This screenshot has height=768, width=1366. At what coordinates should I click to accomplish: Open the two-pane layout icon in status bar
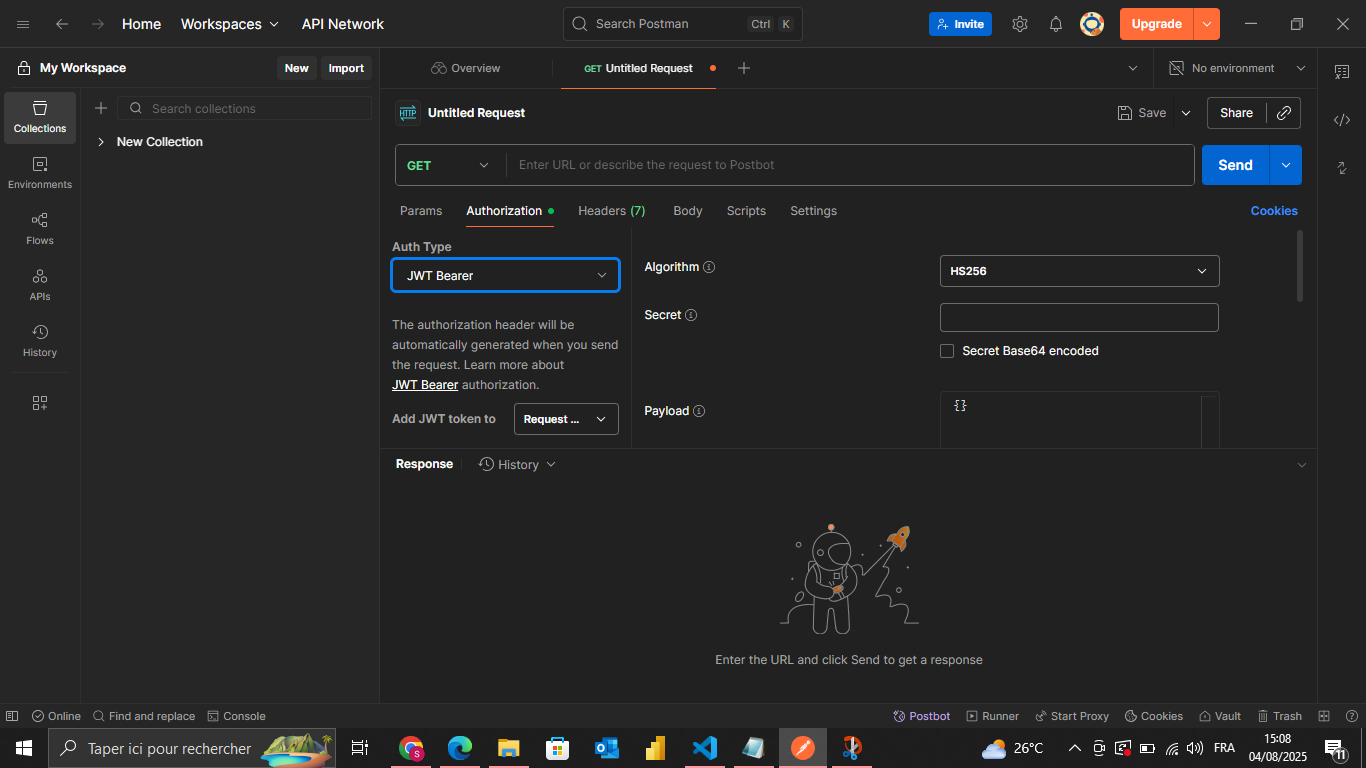coord(1324,716)
